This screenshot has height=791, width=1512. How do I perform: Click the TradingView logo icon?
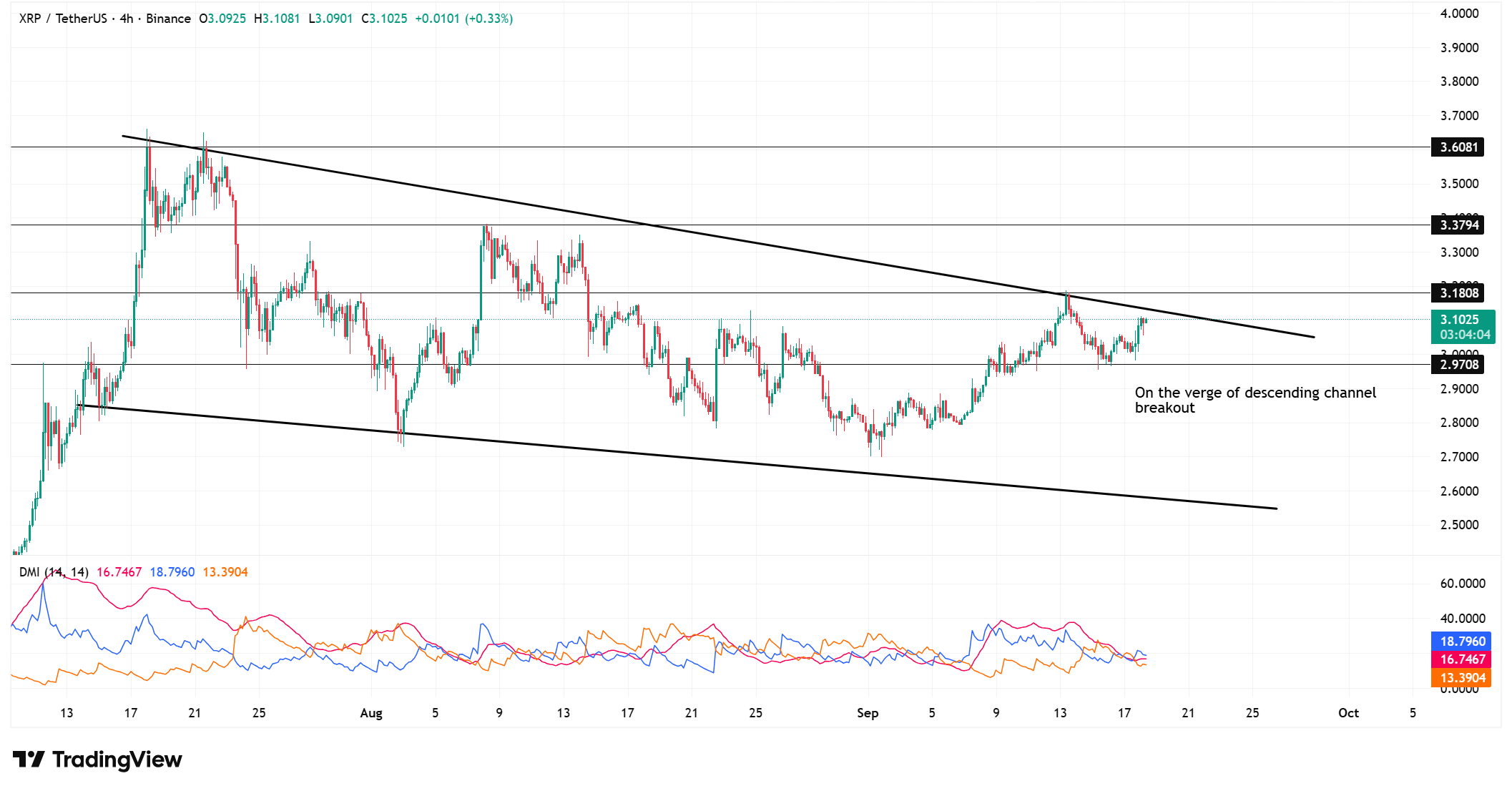tap(29, 759)
